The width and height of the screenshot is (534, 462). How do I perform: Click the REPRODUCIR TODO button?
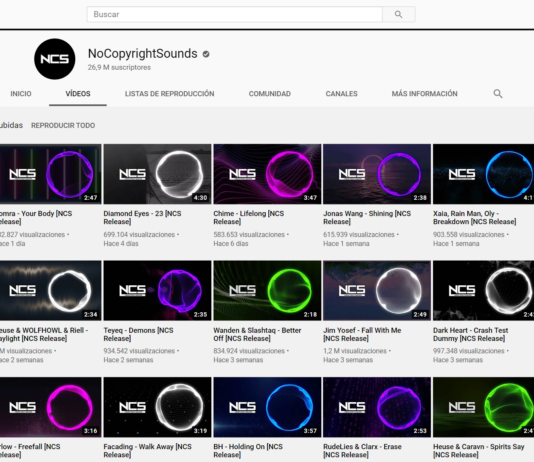(x=63, y=125)
